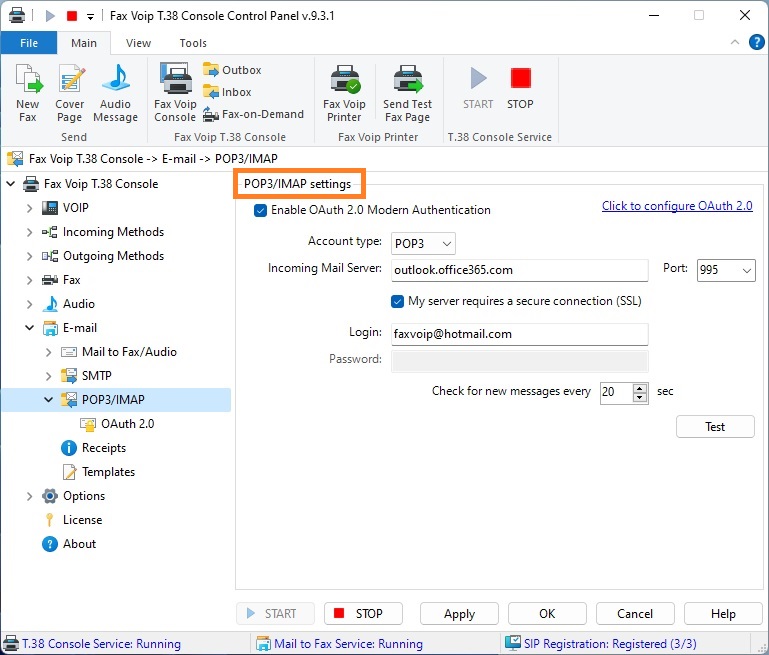Expand the Outgoing Methods chevron

tap(29, 256)
